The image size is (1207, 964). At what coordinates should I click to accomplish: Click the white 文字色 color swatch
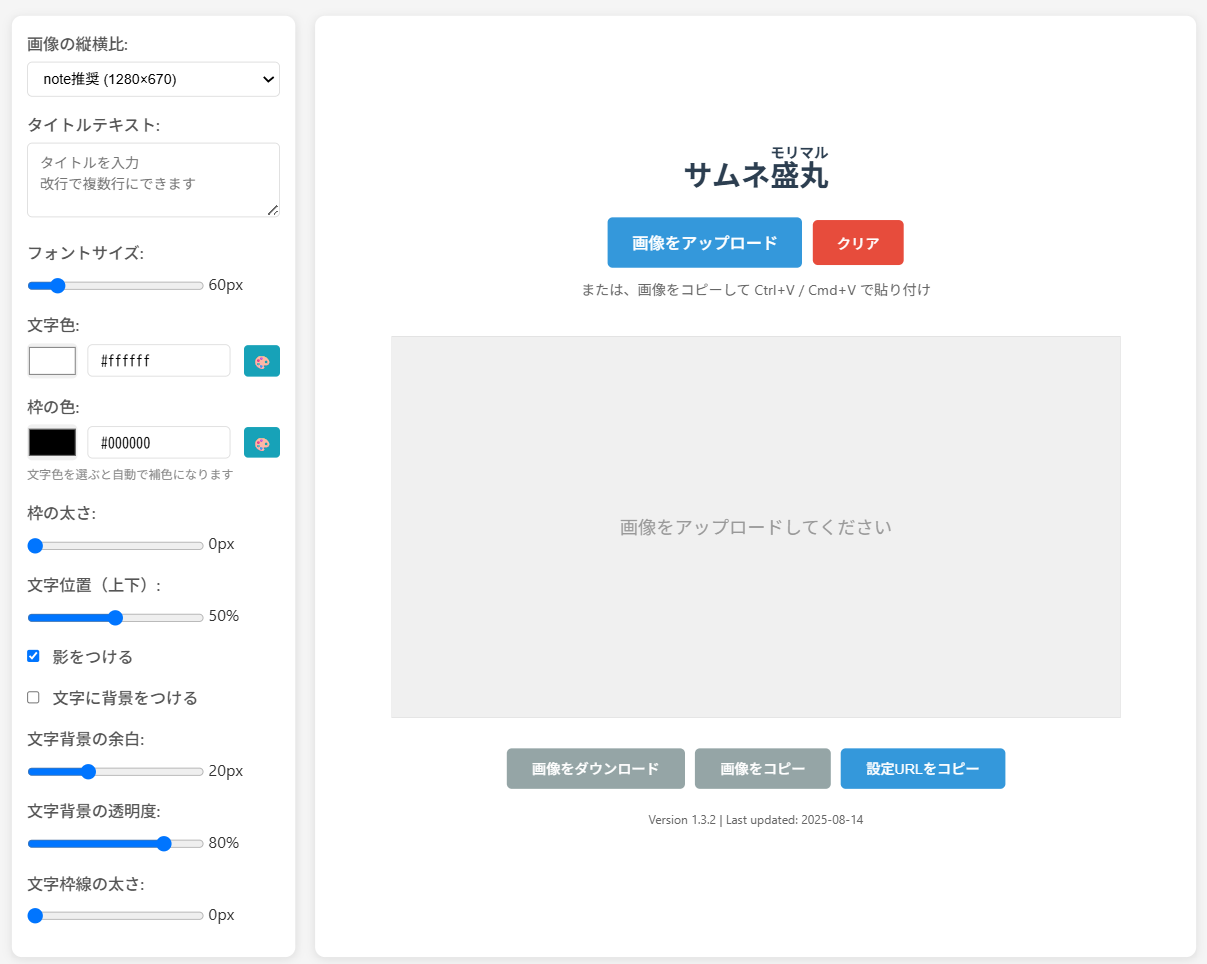pyautogui.click(x=52, y=361)
